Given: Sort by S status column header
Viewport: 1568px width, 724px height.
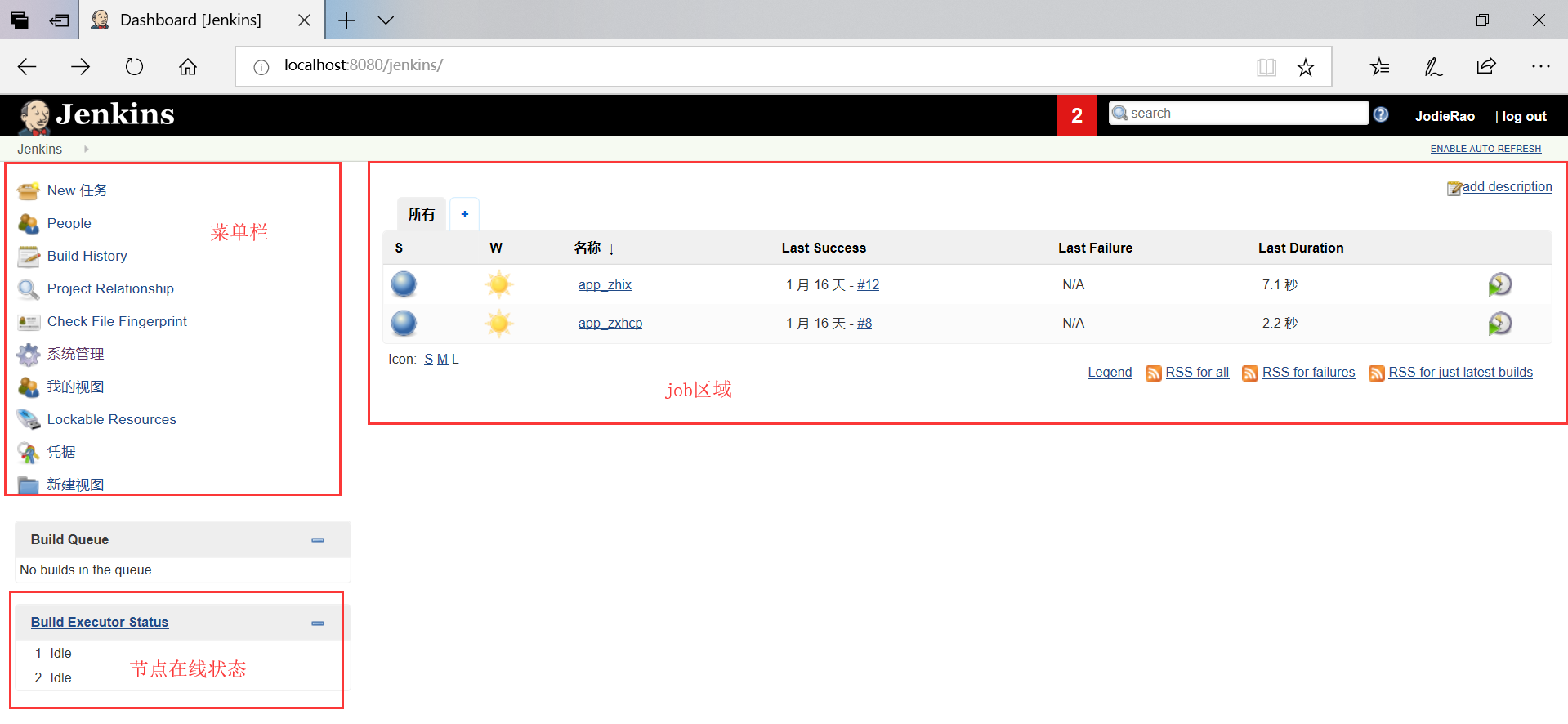Looking at the screenshot, I should pos(399,248).
